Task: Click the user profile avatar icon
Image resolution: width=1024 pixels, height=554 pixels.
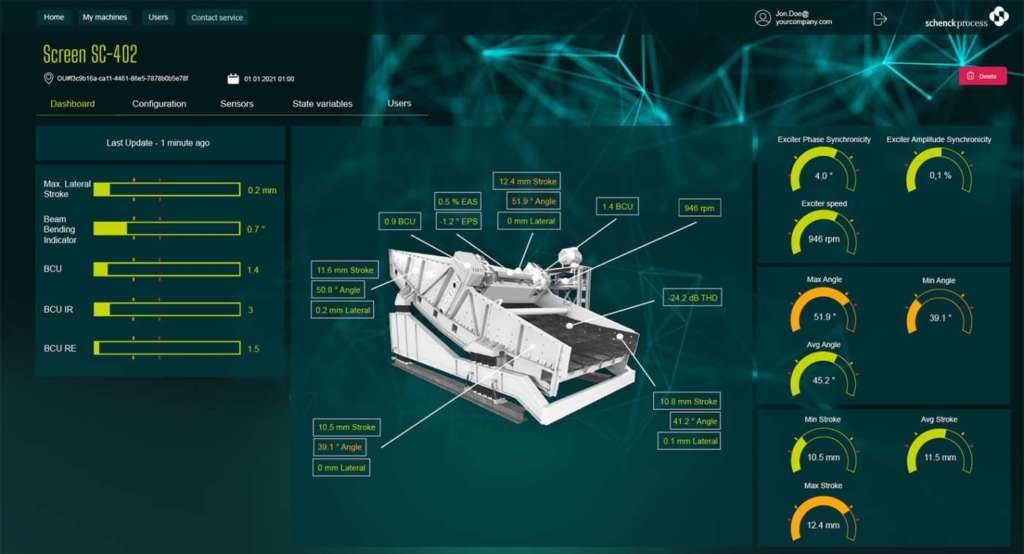Action: pyautogui.click(x=762, y=18)
